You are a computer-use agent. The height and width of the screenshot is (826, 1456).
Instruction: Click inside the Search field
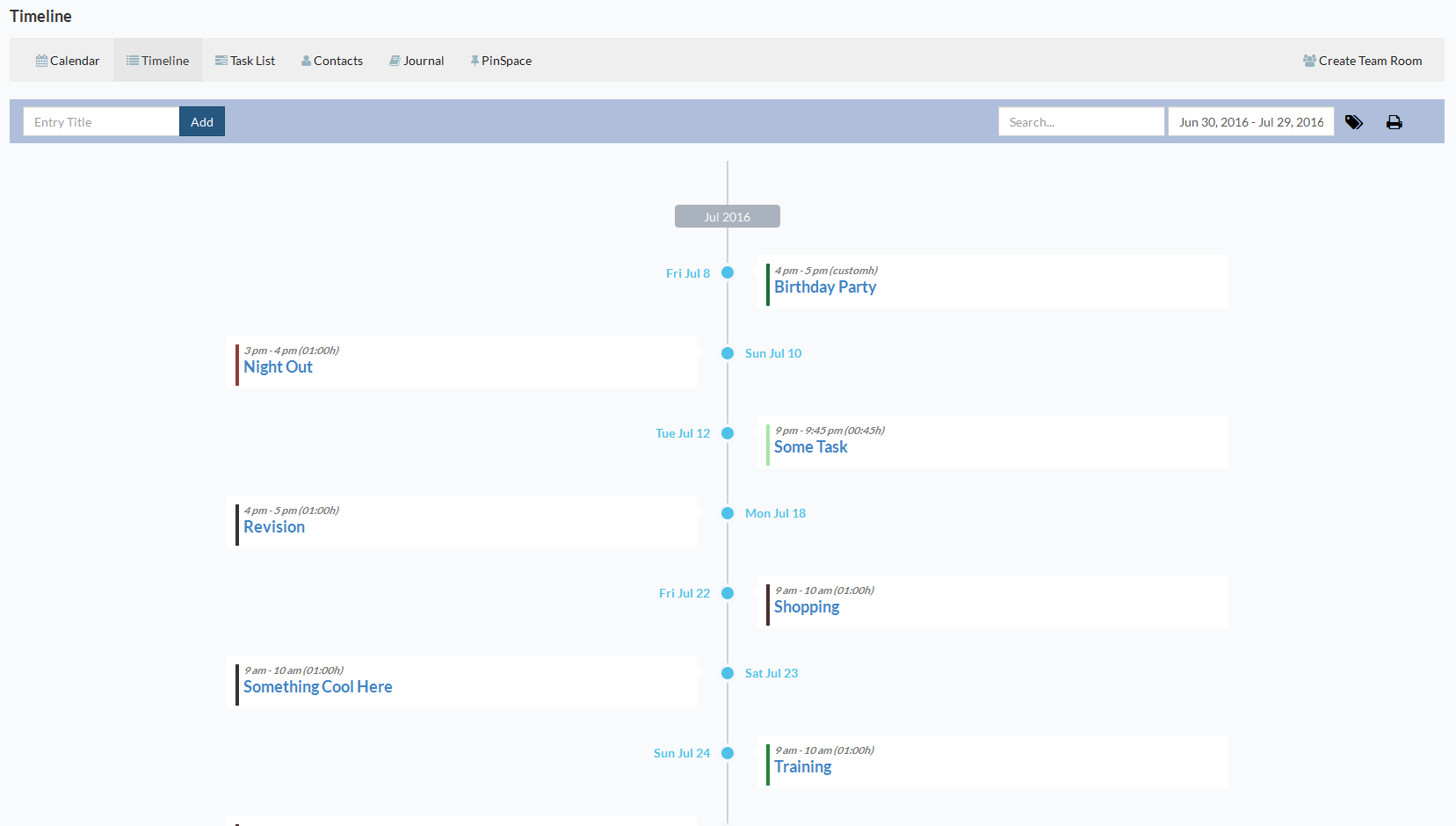[1081, 121]
